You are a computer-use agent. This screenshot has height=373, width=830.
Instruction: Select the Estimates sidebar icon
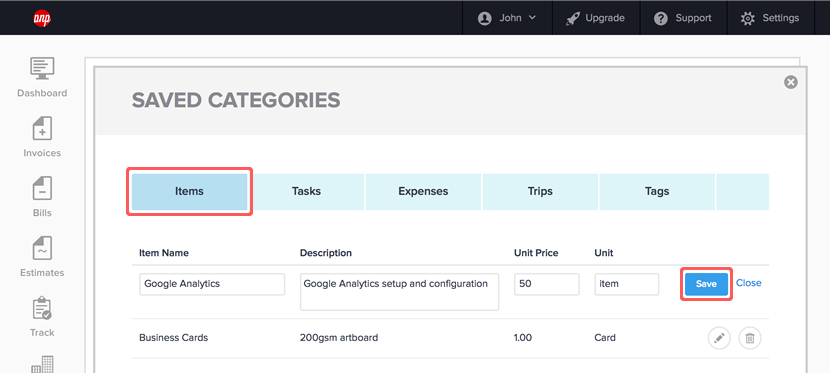point(42,249)
